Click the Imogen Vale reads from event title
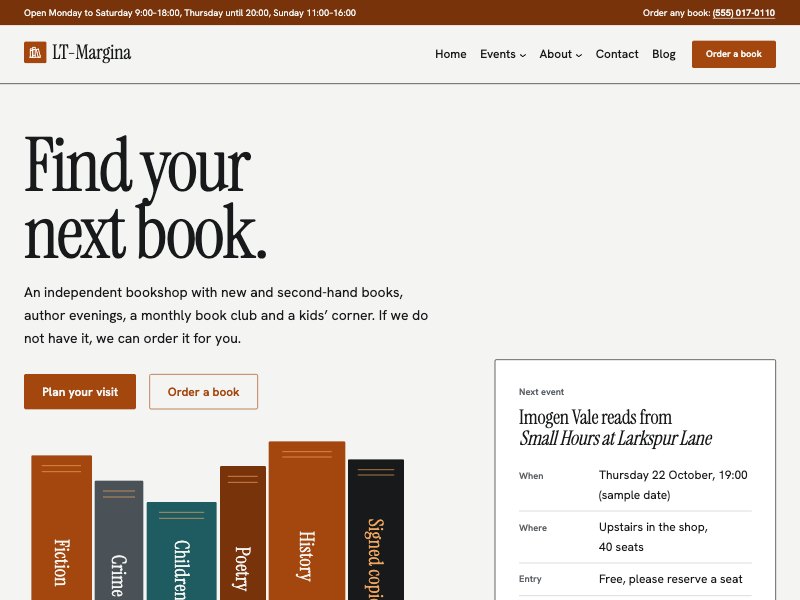This screenshot has width=800, height=600. [615, 428]
